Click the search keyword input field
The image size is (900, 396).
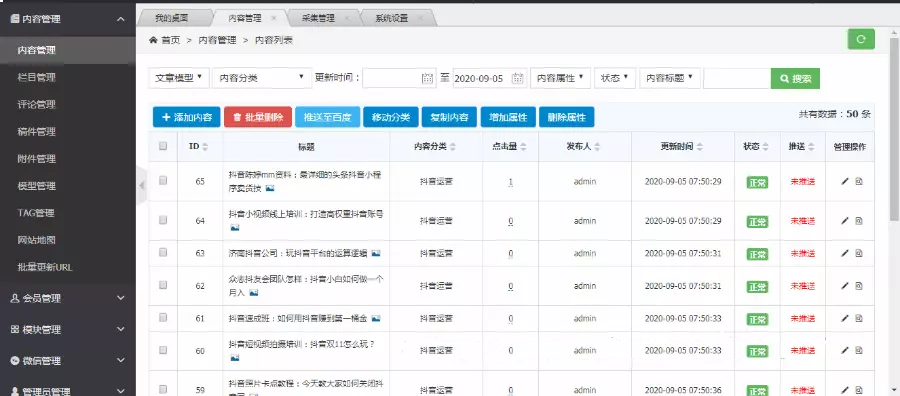click(x=737, y=79)
